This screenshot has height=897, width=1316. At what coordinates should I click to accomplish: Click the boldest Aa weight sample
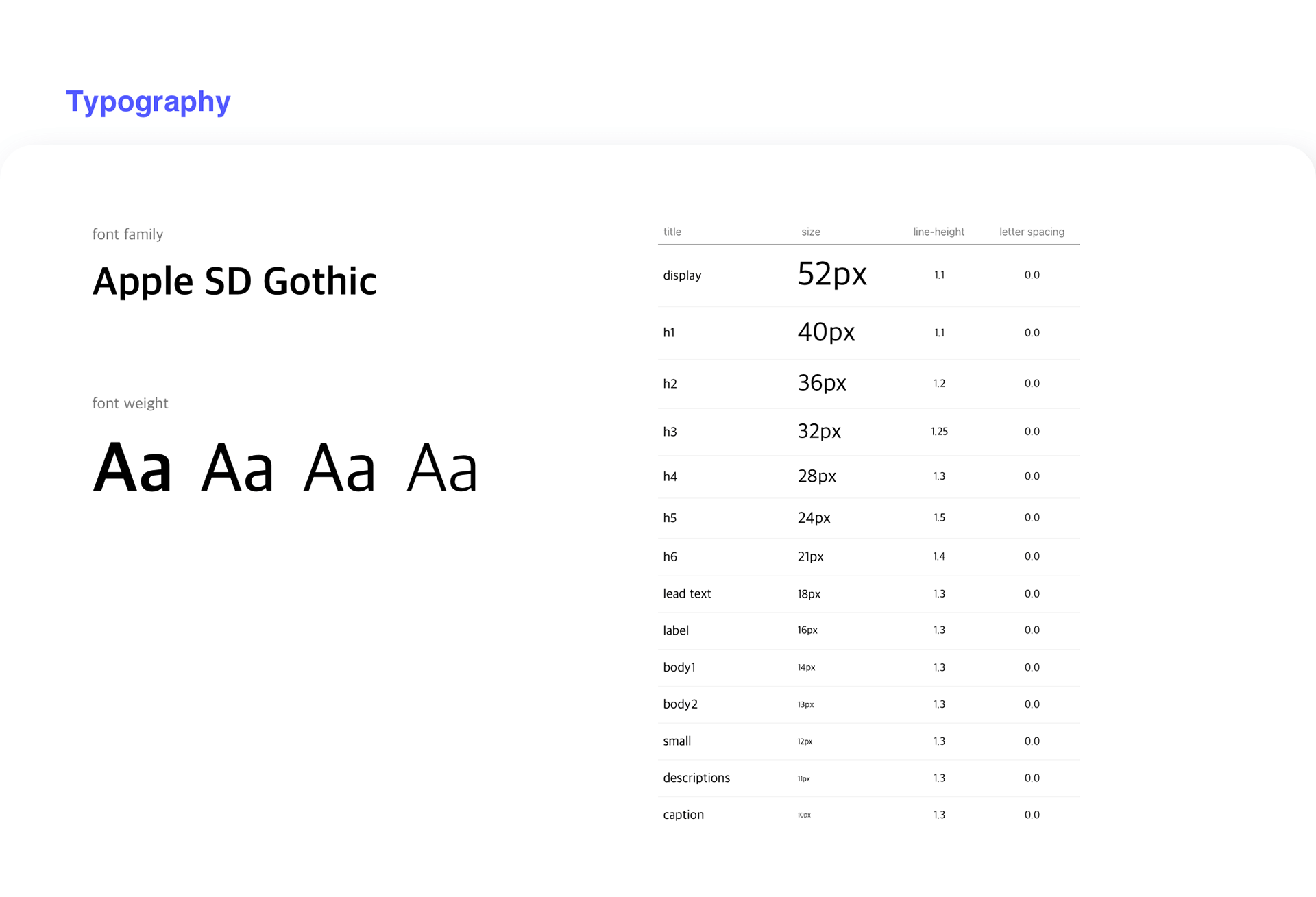pyautogui.click(x=132, y=468)
